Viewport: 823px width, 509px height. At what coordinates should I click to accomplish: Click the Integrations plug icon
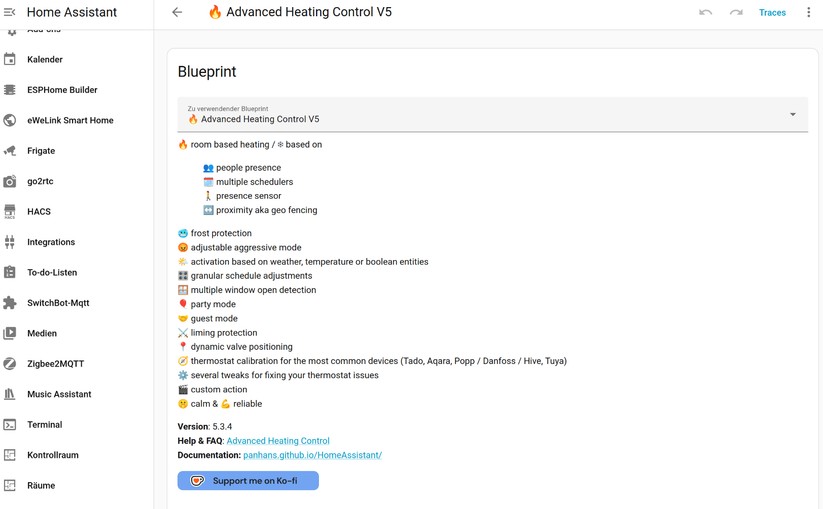click(x=9, y=242)
